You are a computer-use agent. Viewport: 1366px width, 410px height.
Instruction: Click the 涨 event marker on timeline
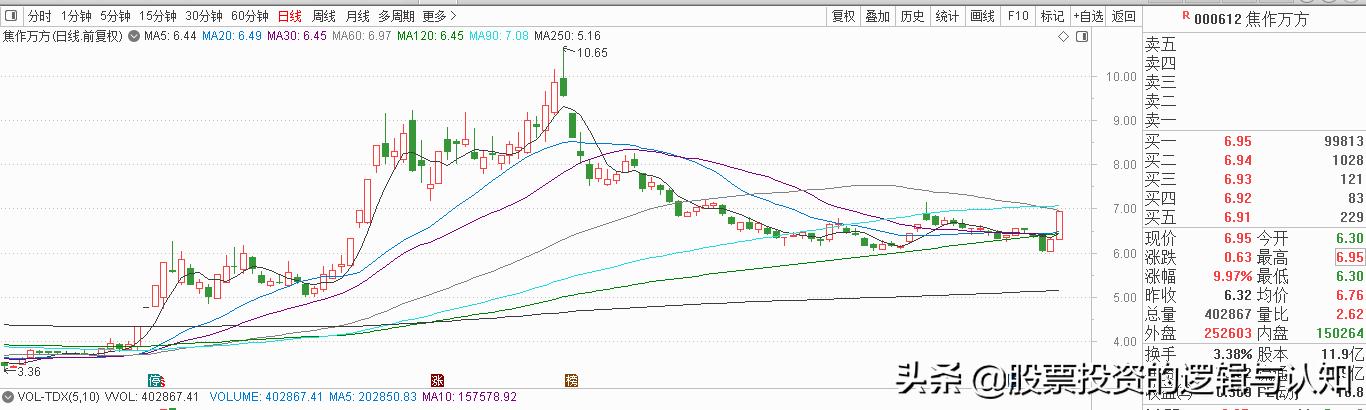click(x=437, y=380)
